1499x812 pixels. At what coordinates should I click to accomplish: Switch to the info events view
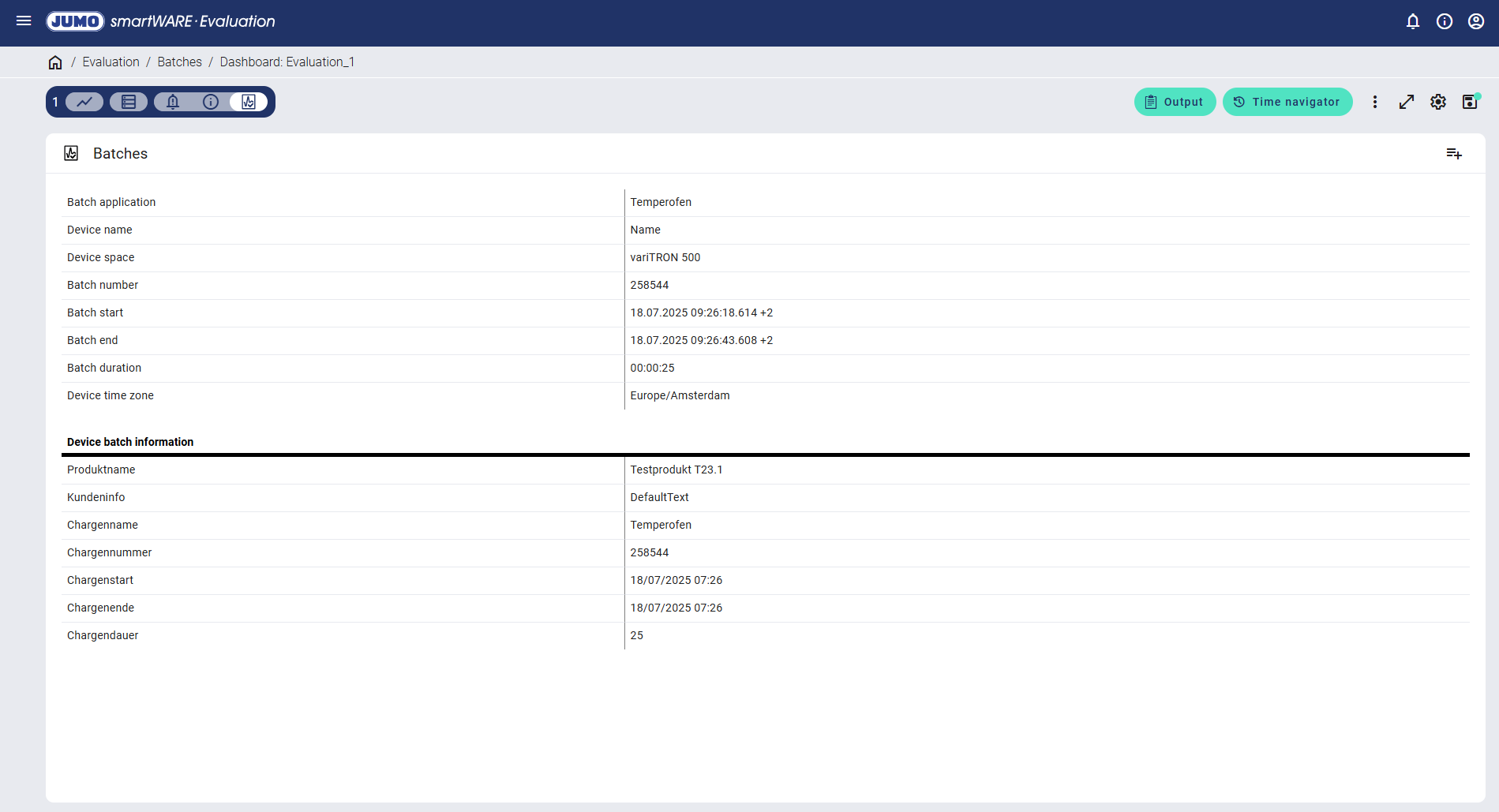tap(211, 102)
